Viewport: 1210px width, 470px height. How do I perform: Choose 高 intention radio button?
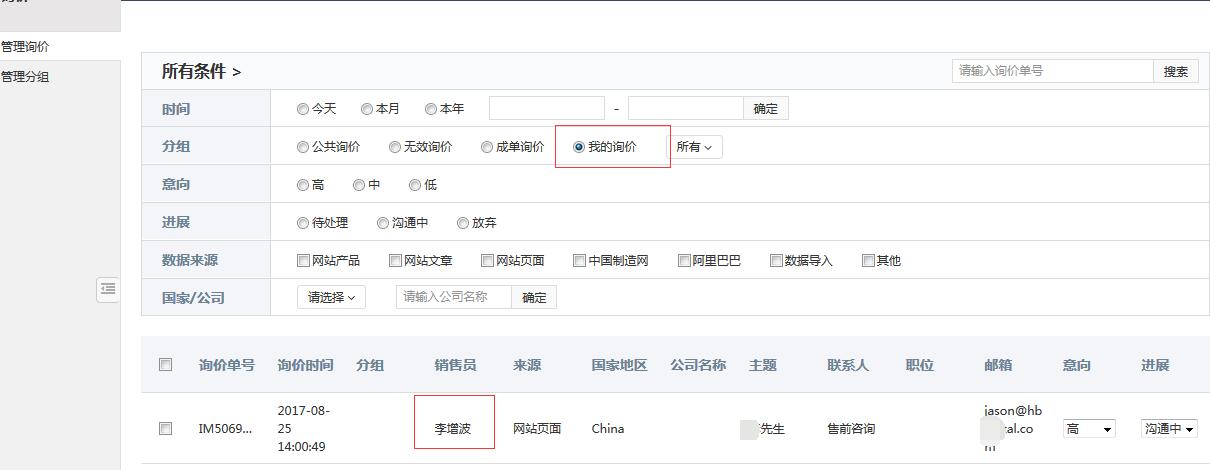pos(303,185)
